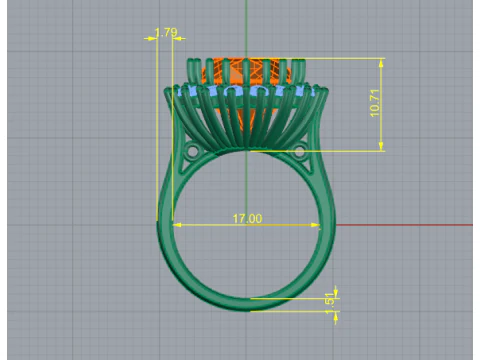Click the 1.51 shank thickness dimension
This screenshot has height=360, width=480.
coord(330,303)
